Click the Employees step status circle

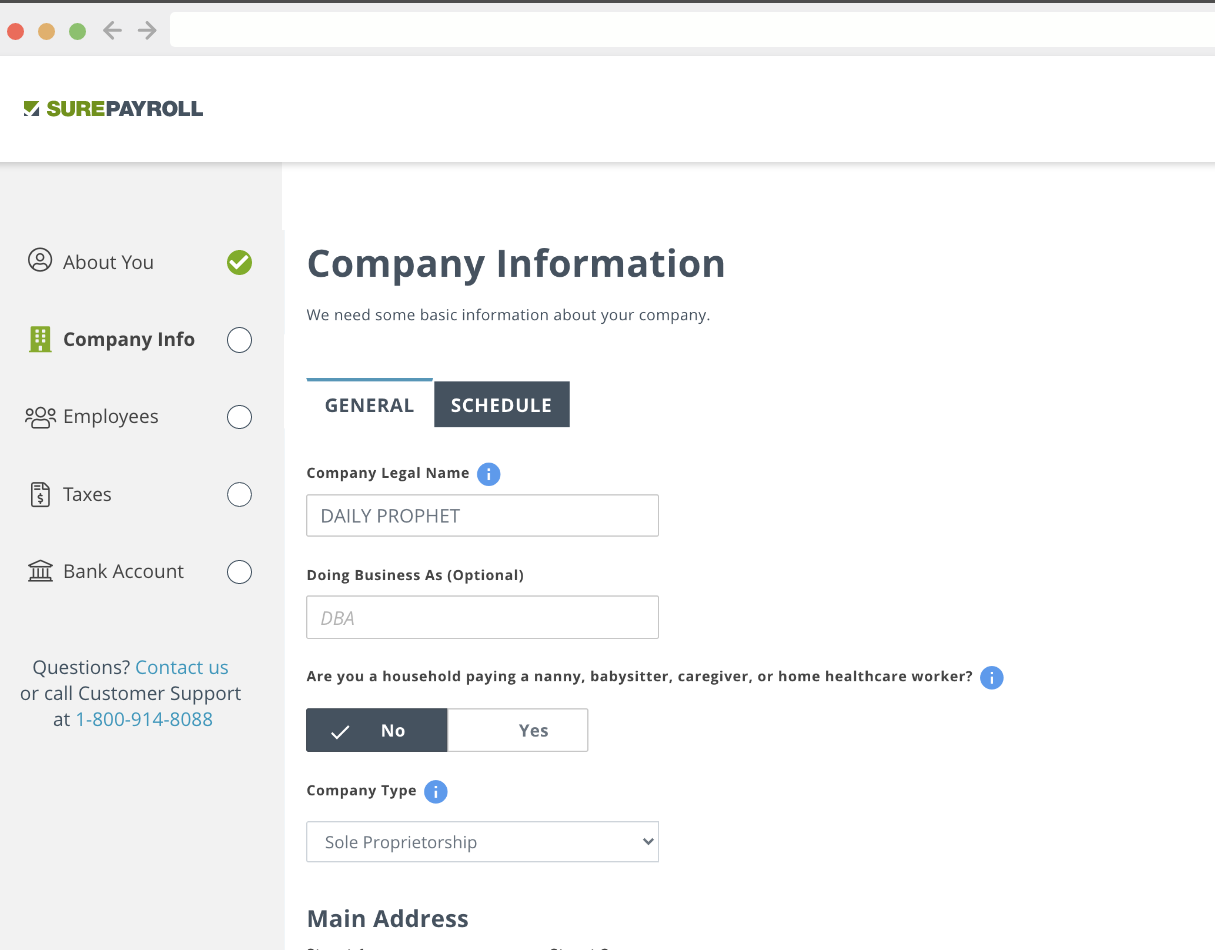[239, 417]
